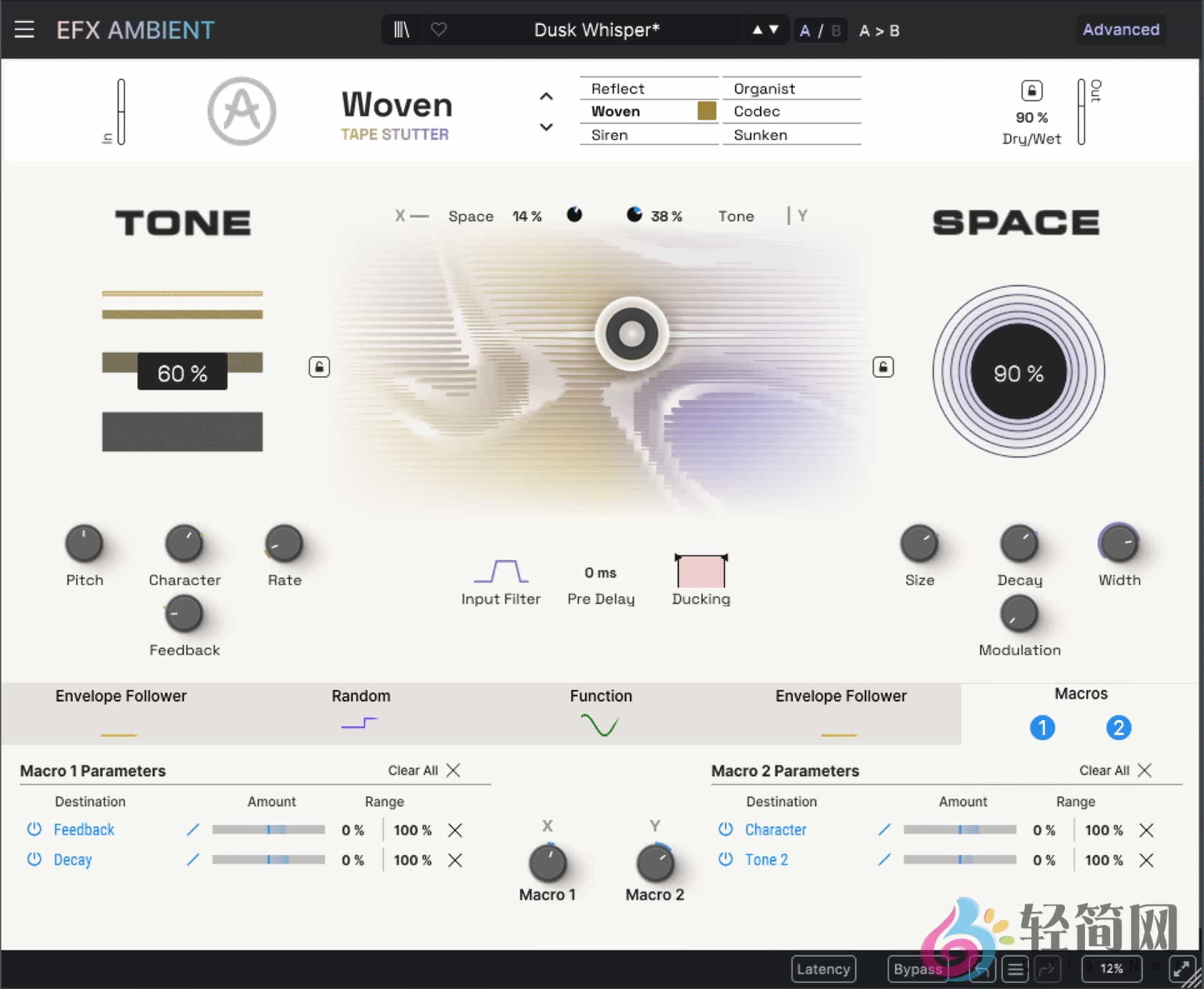Open the Advanced panel

(1121, 29)
